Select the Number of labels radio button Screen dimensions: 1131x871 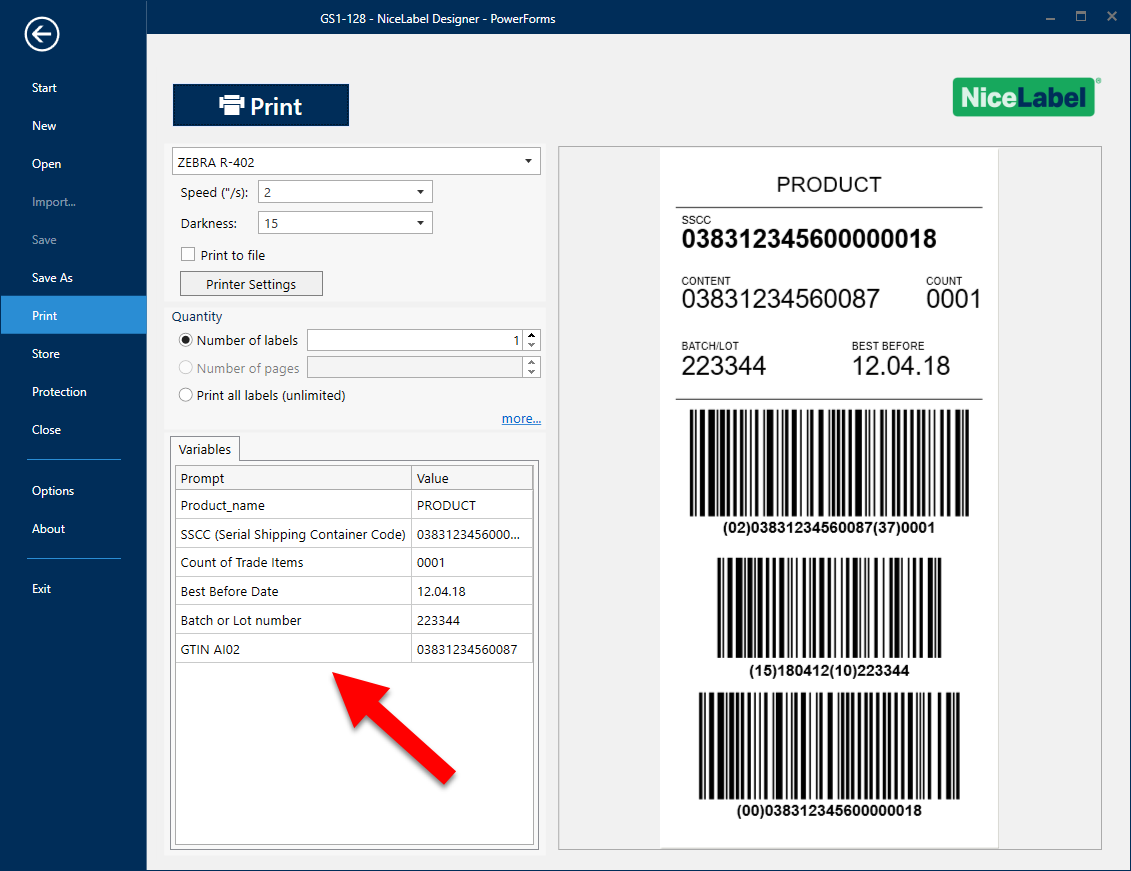pyautogui.click(x=185, y=340)
